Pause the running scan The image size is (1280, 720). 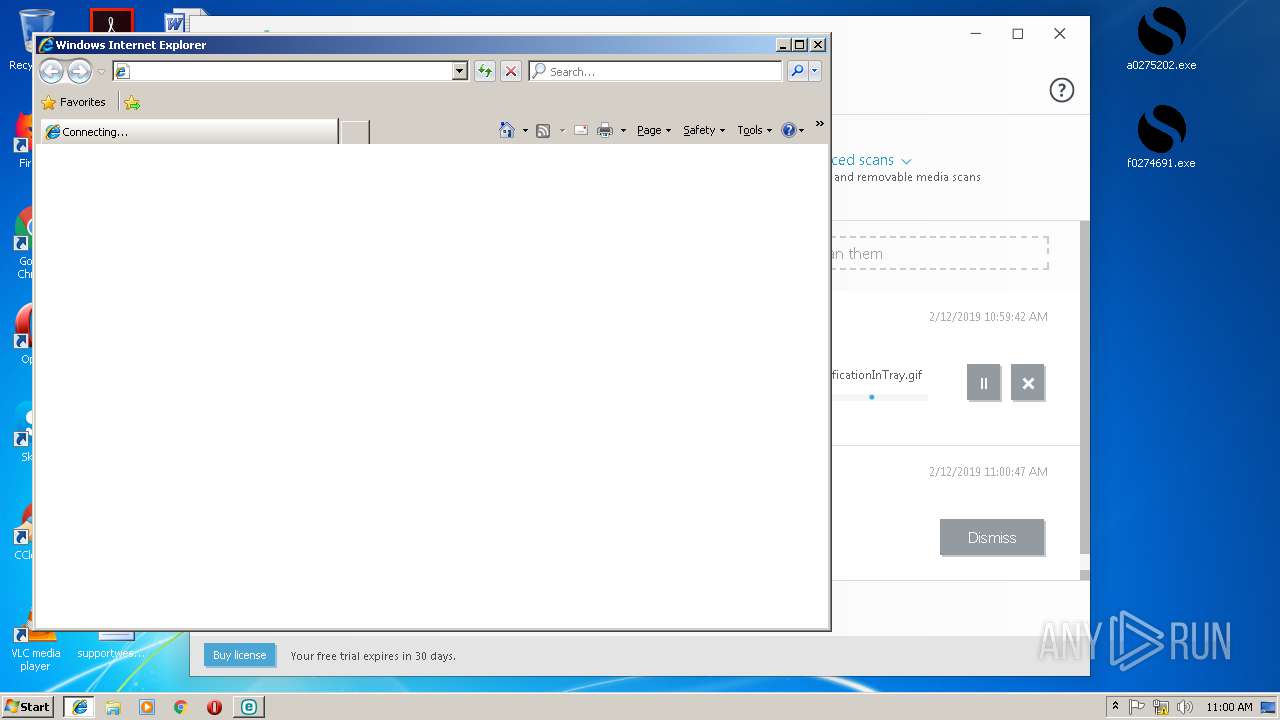click(983, 383)
